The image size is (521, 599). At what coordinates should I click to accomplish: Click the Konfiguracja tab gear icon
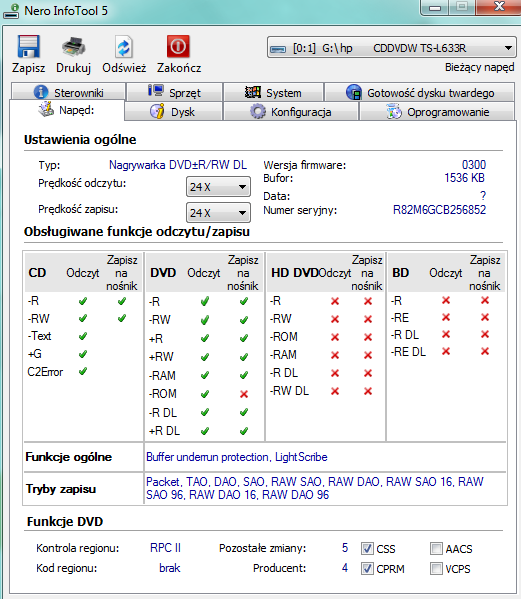click(x=258, y=112)
